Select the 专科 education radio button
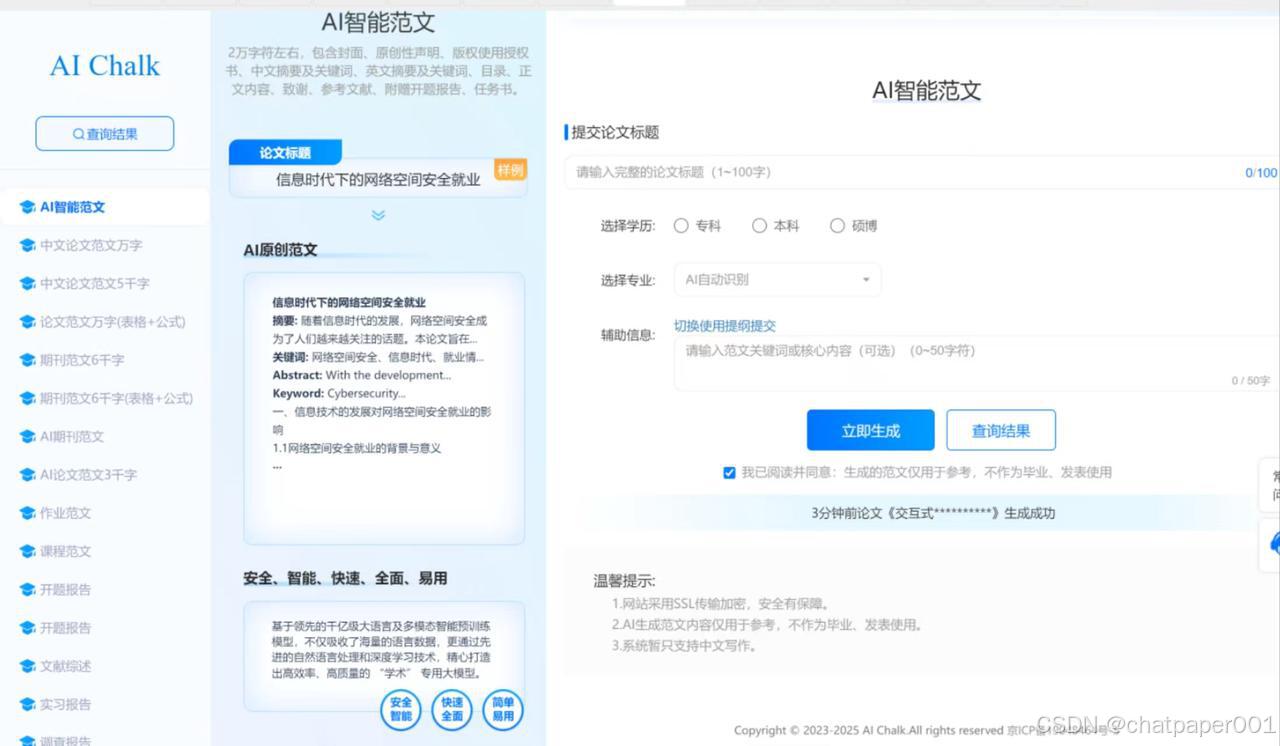This screenshot has width=1280, height=746. click(x=681, y=226)
